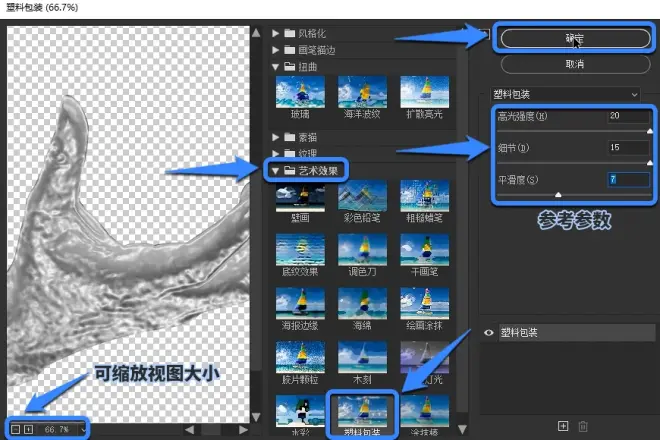Edit the 平滑度 value field
660x440 pixels.
pyautogui.click(x=628, y=180)
